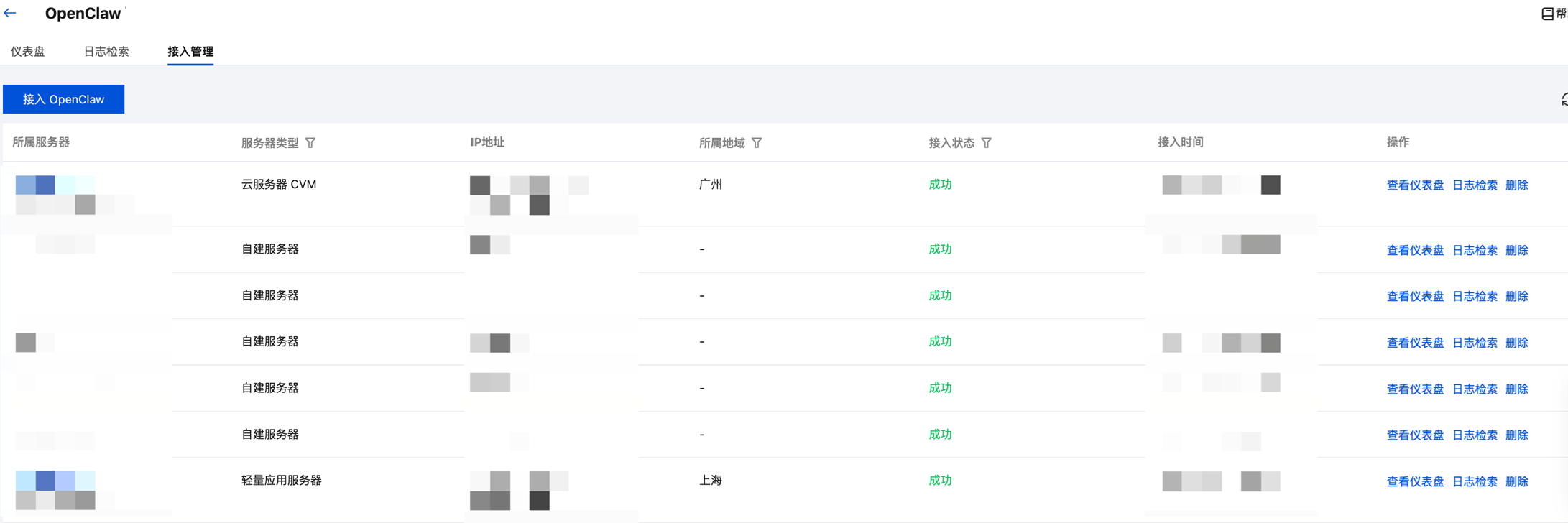Open 日志检索 for the 云服务器 CVM row
1568x523 pixels.
tap(1475, 185)
